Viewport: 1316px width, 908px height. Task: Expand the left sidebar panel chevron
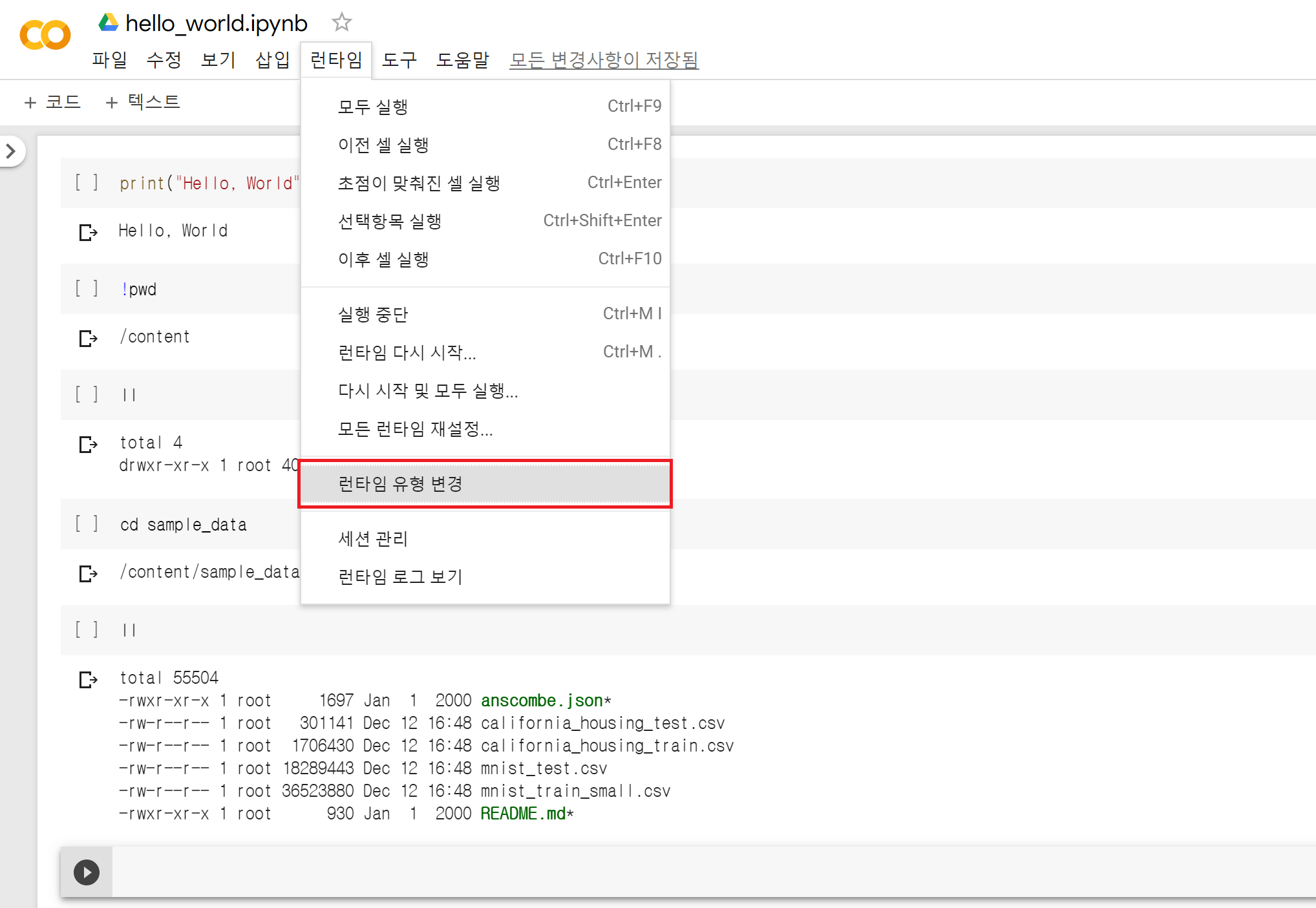[x=11, y=151]
